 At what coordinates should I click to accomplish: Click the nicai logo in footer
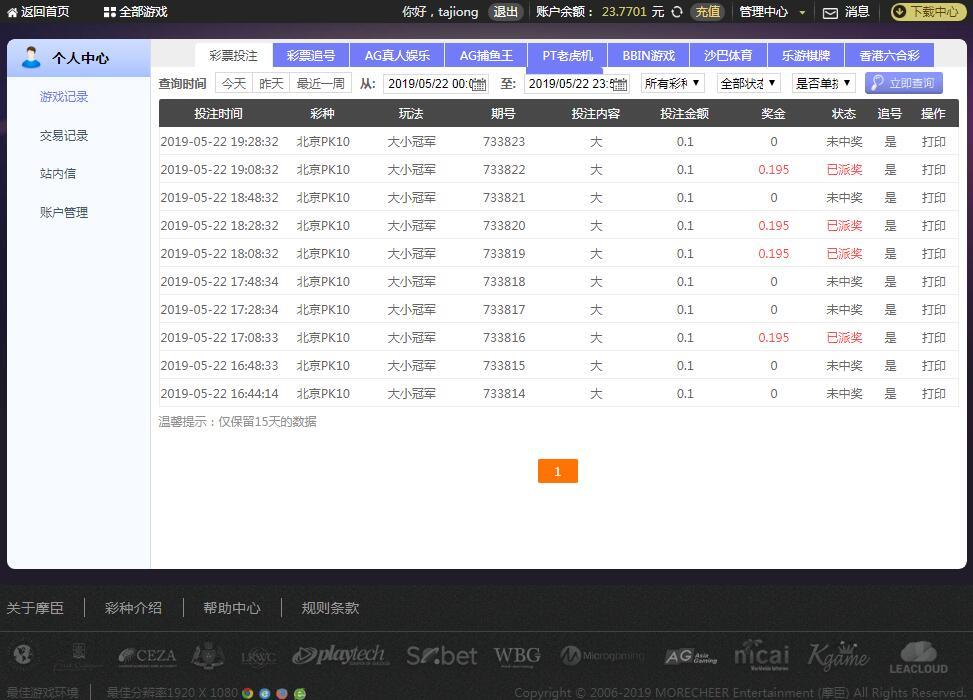761,655
